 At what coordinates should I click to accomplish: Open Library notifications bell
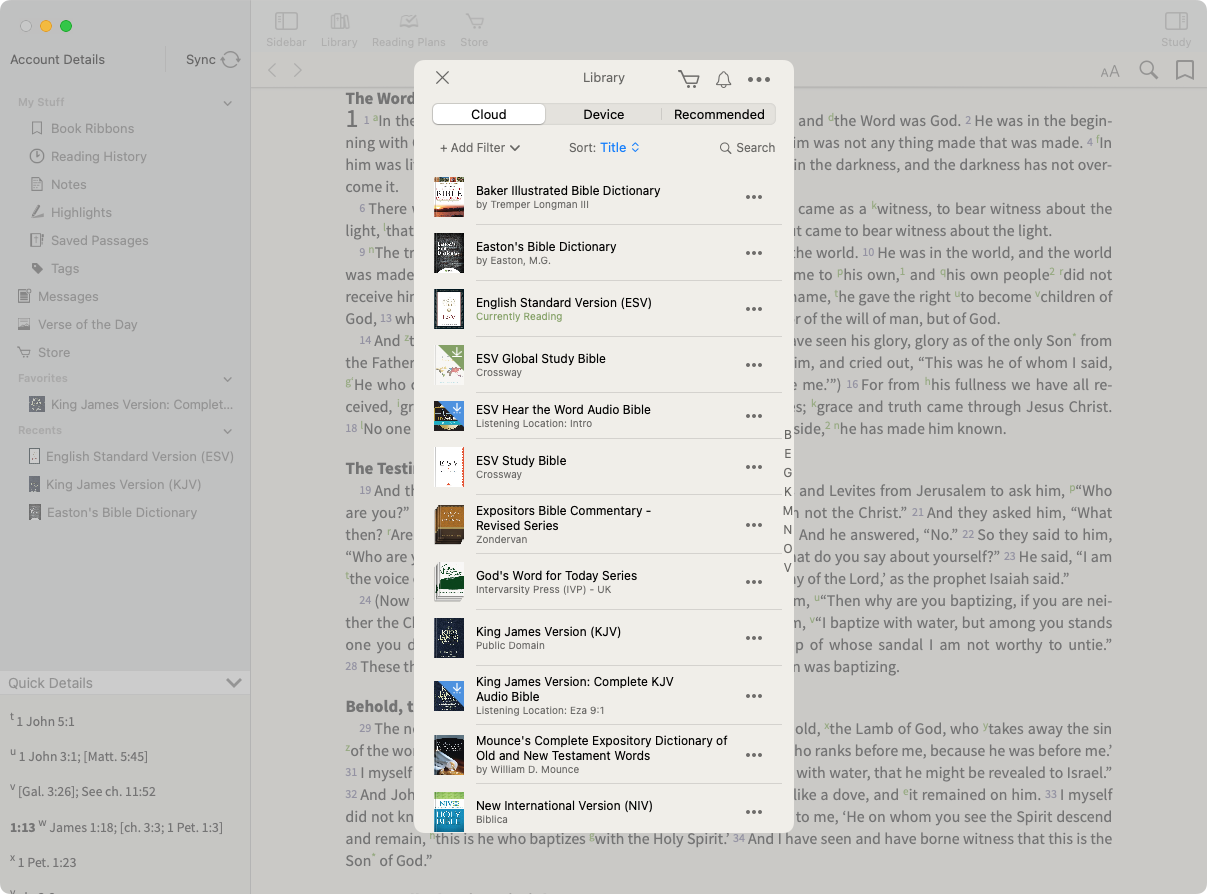pyautogui.click(x=723, y=79)
